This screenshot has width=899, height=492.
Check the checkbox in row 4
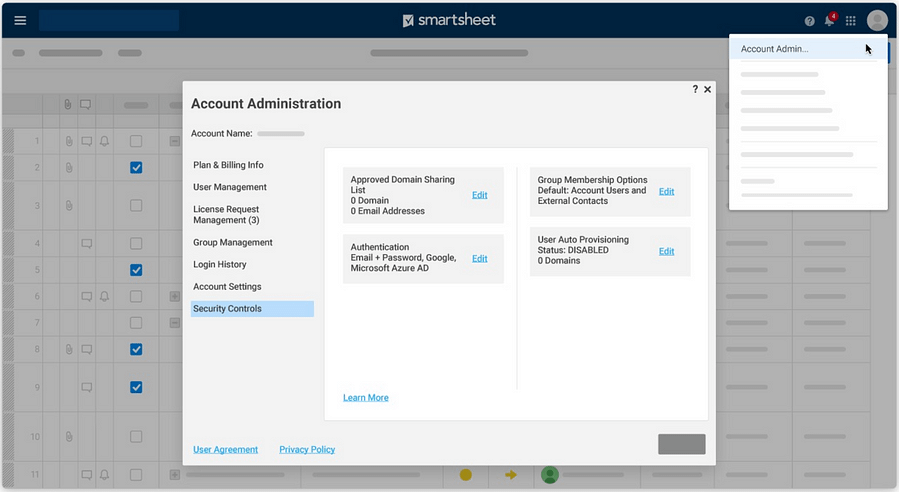pos(136,244)
